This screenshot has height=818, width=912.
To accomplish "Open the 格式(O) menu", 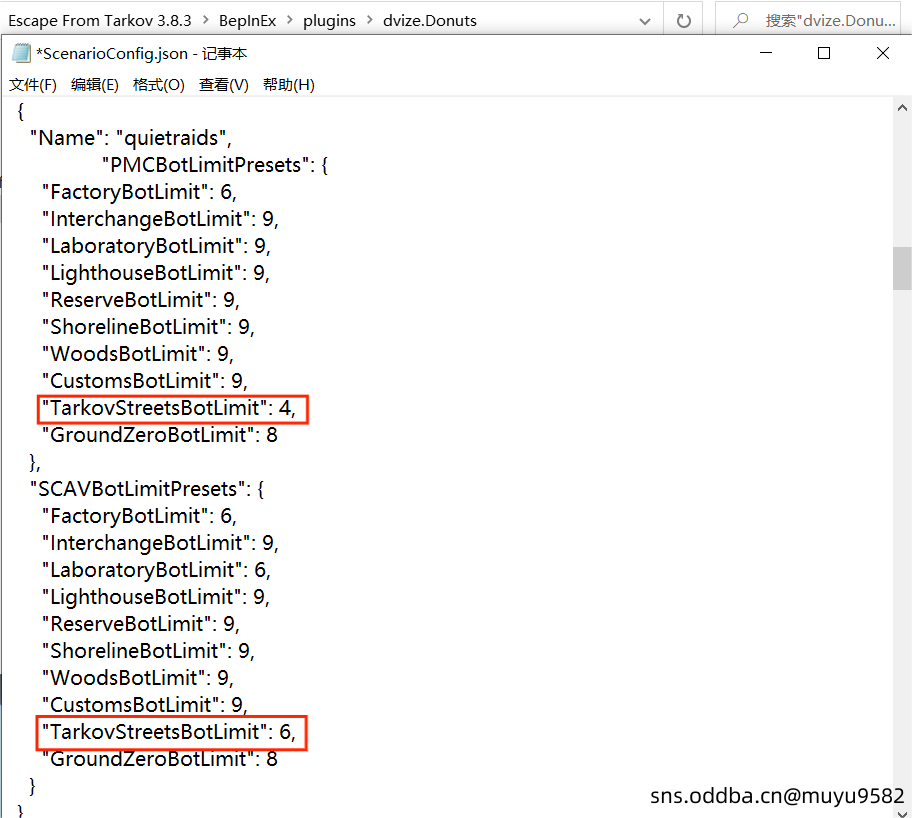I will click(159, 85).
